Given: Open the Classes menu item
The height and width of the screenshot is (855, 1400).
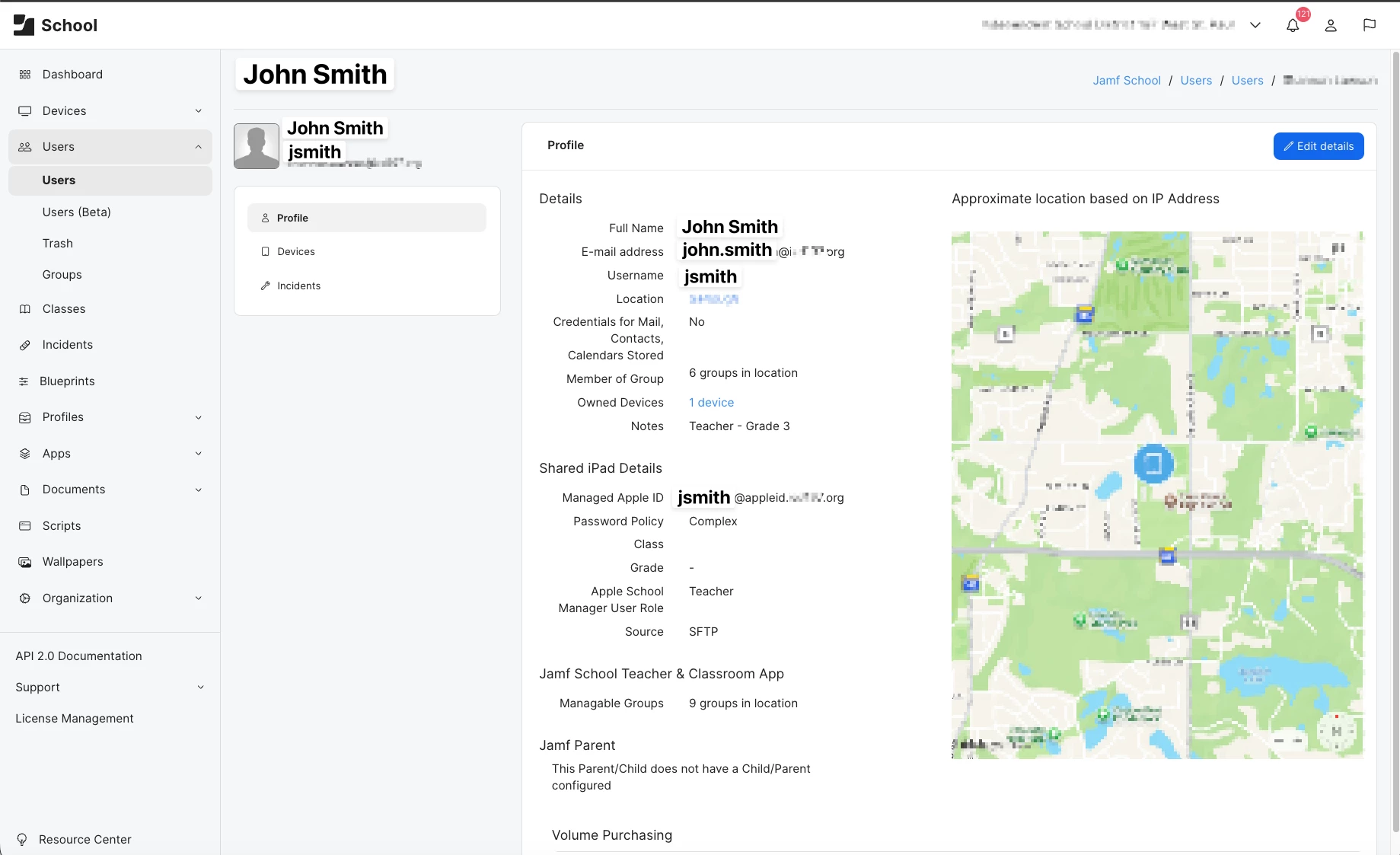Looking at the screenshot, I should [x=110, y=309].
